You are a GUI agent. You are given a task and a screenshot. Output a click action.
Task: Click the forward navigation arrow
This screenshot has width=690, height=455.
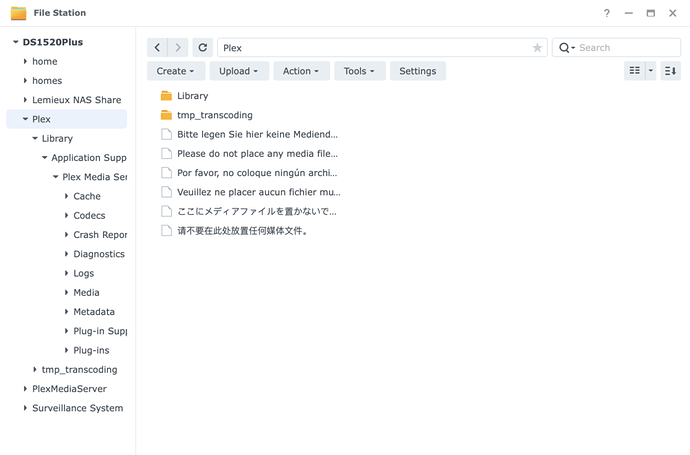click(x=178, y=48)
